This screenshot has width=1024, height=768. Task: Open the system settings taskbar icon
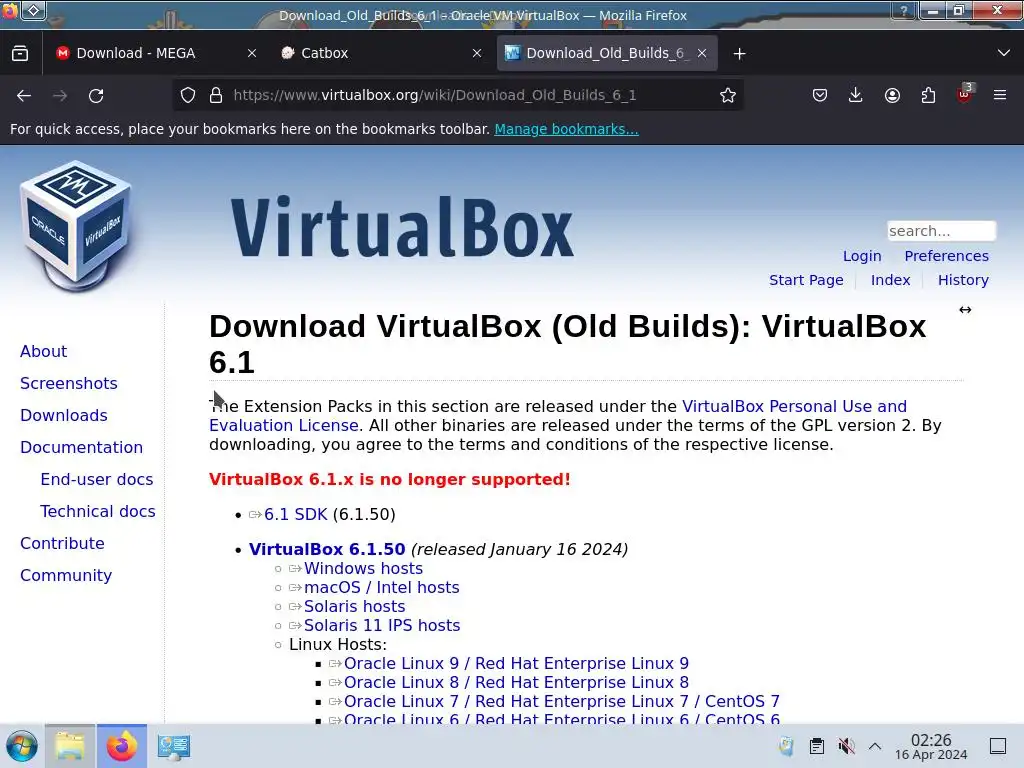click(174, 746)
